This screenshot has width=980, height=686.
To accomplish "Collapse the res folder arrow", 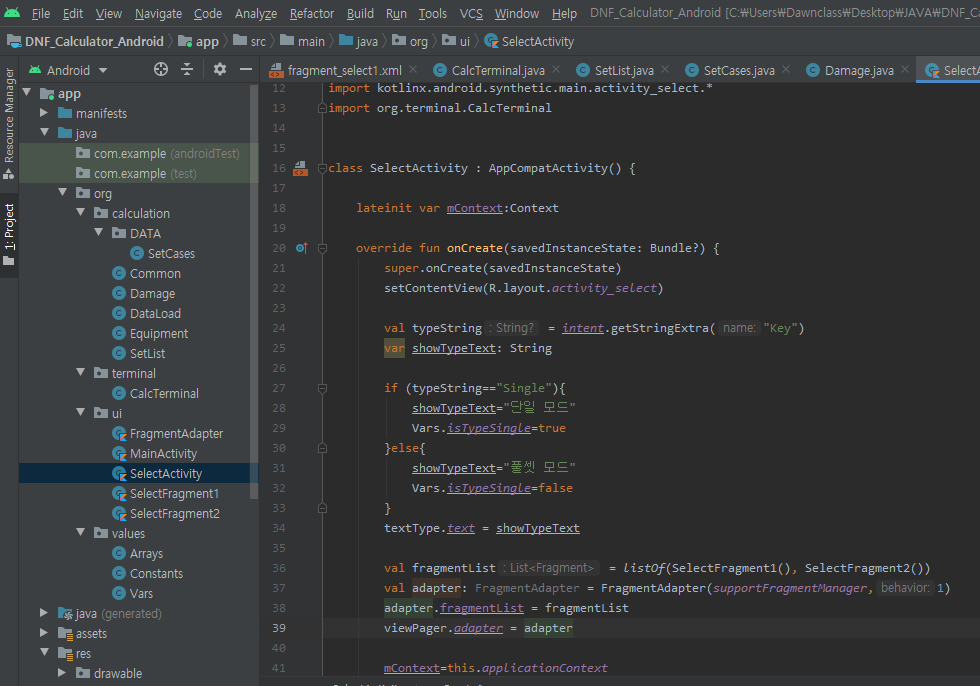I will [44, 652].
